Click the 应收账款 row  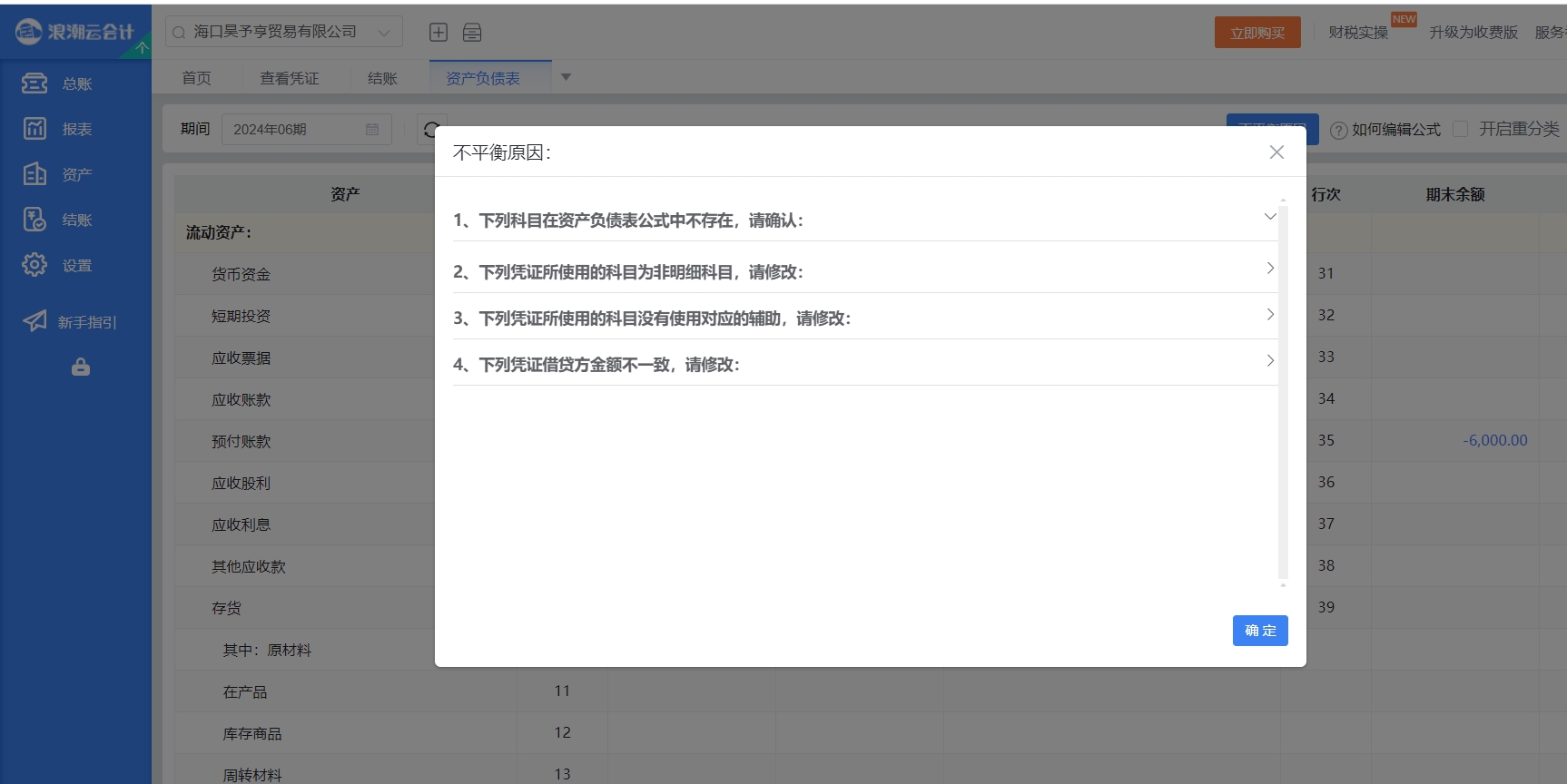point(241,399)
